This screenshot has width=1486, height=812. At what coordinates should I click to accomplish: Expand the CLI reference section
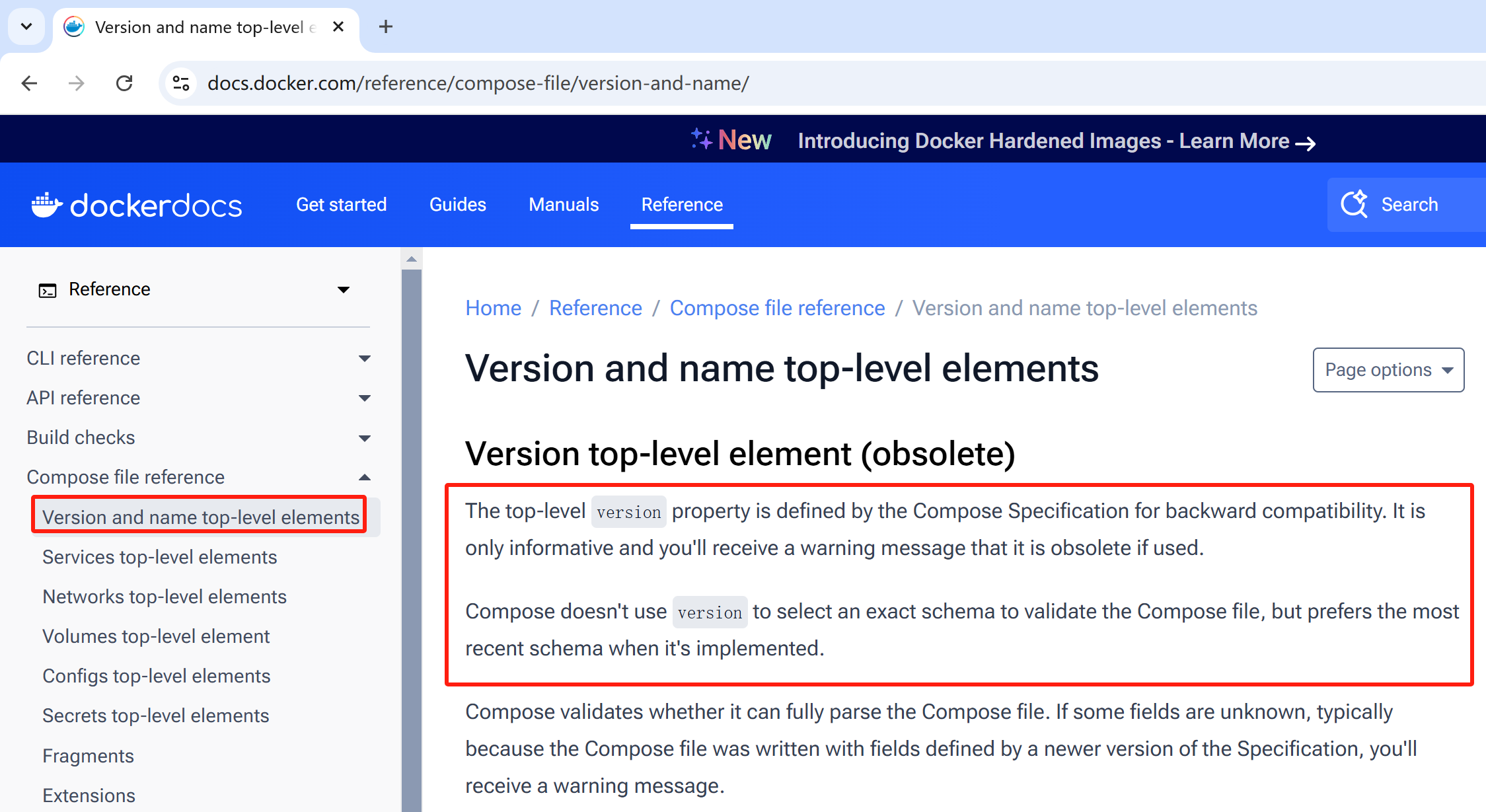coord(365,359)
